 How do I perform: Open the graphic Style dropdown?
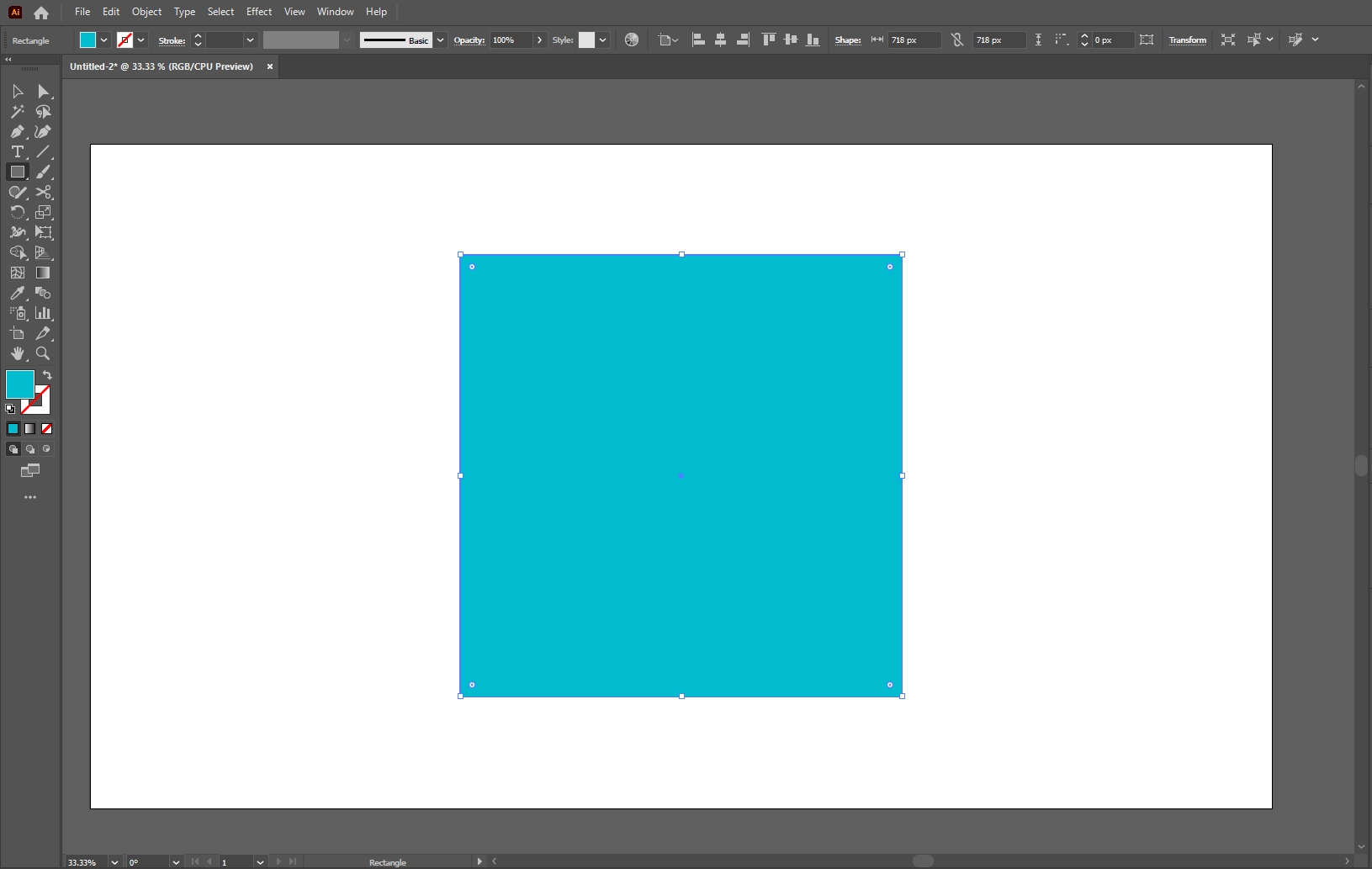point(602,40)
